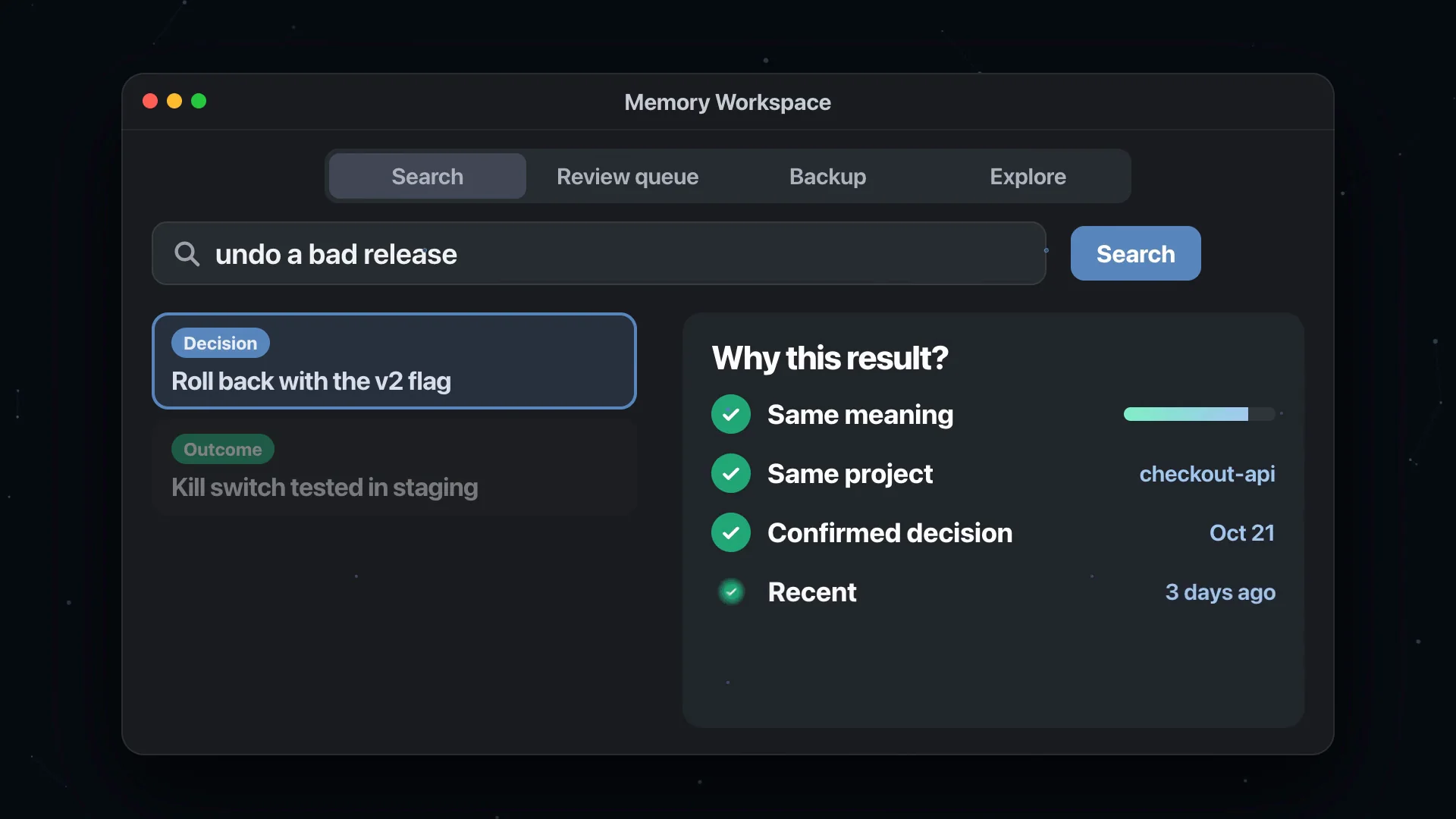Maximize the window with the green button
The height and width of the screenshot is (819, 1456).
click(199, 101)
